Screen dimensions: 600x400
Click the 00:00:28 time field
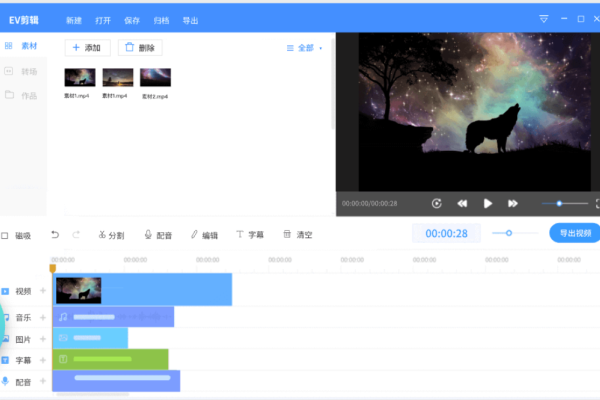click(446, 233)
